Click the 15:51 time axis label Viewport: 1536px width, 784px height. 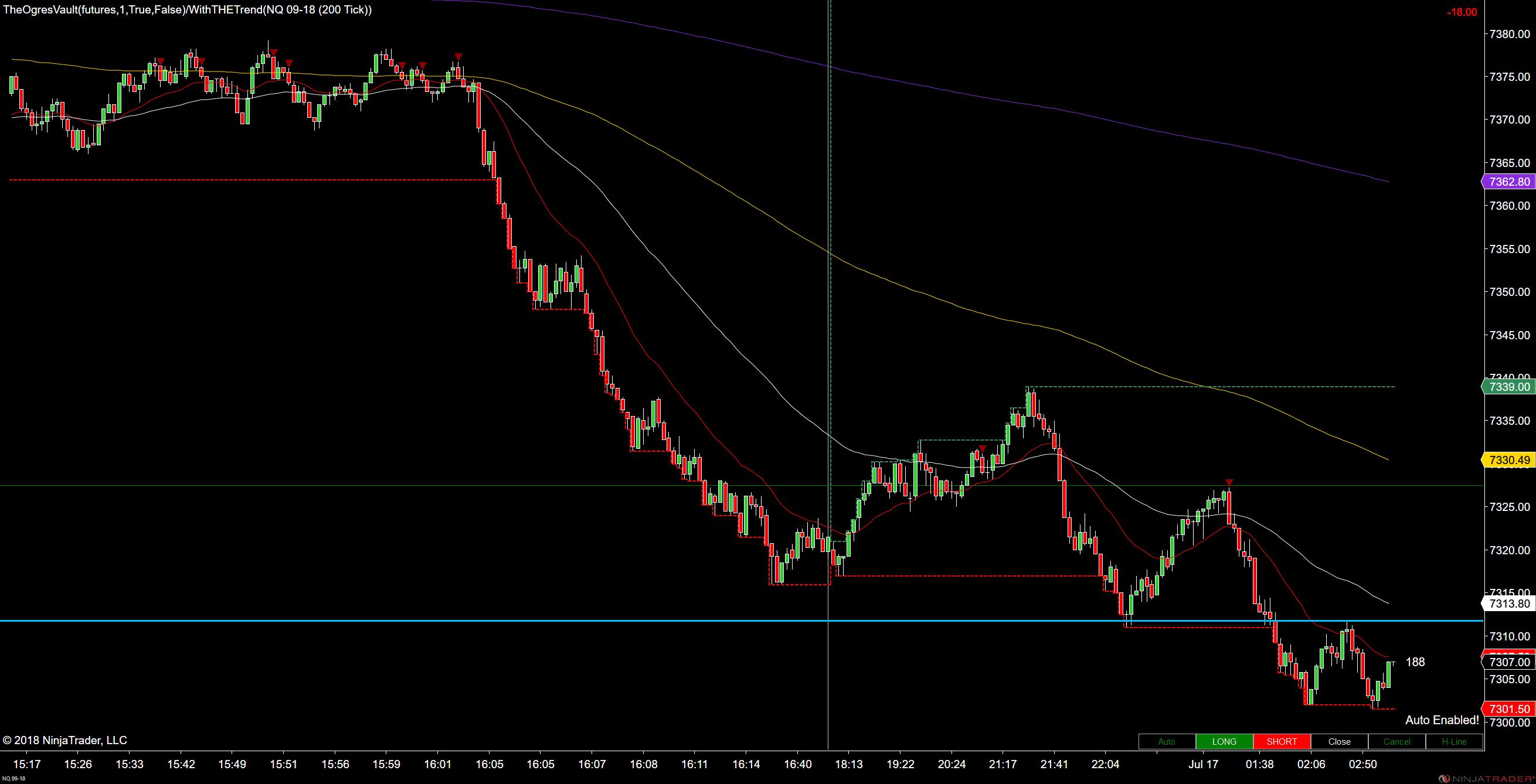[x=283, y=764]
